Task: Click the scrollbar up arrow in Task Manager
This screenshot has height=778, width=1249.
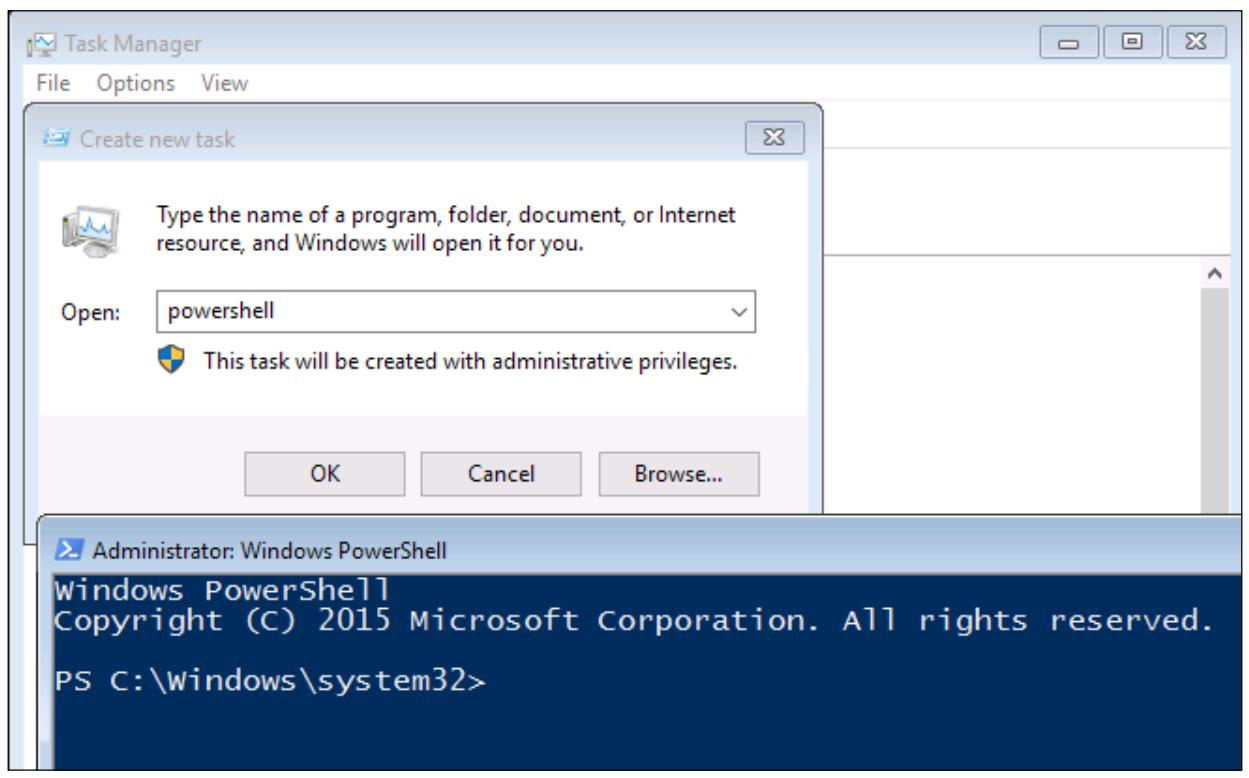Action: tap(1215, 272)
